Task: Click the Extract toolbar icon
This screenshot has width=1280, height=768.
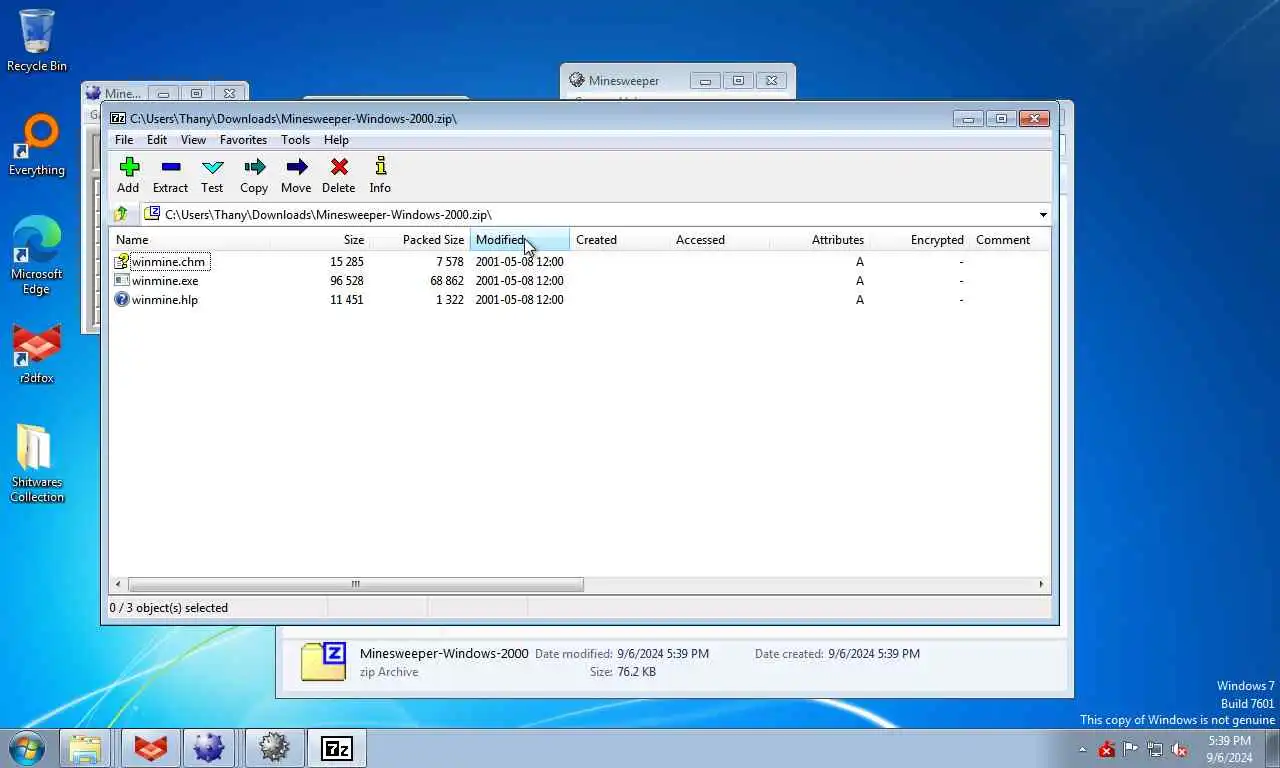Action: 170,167
